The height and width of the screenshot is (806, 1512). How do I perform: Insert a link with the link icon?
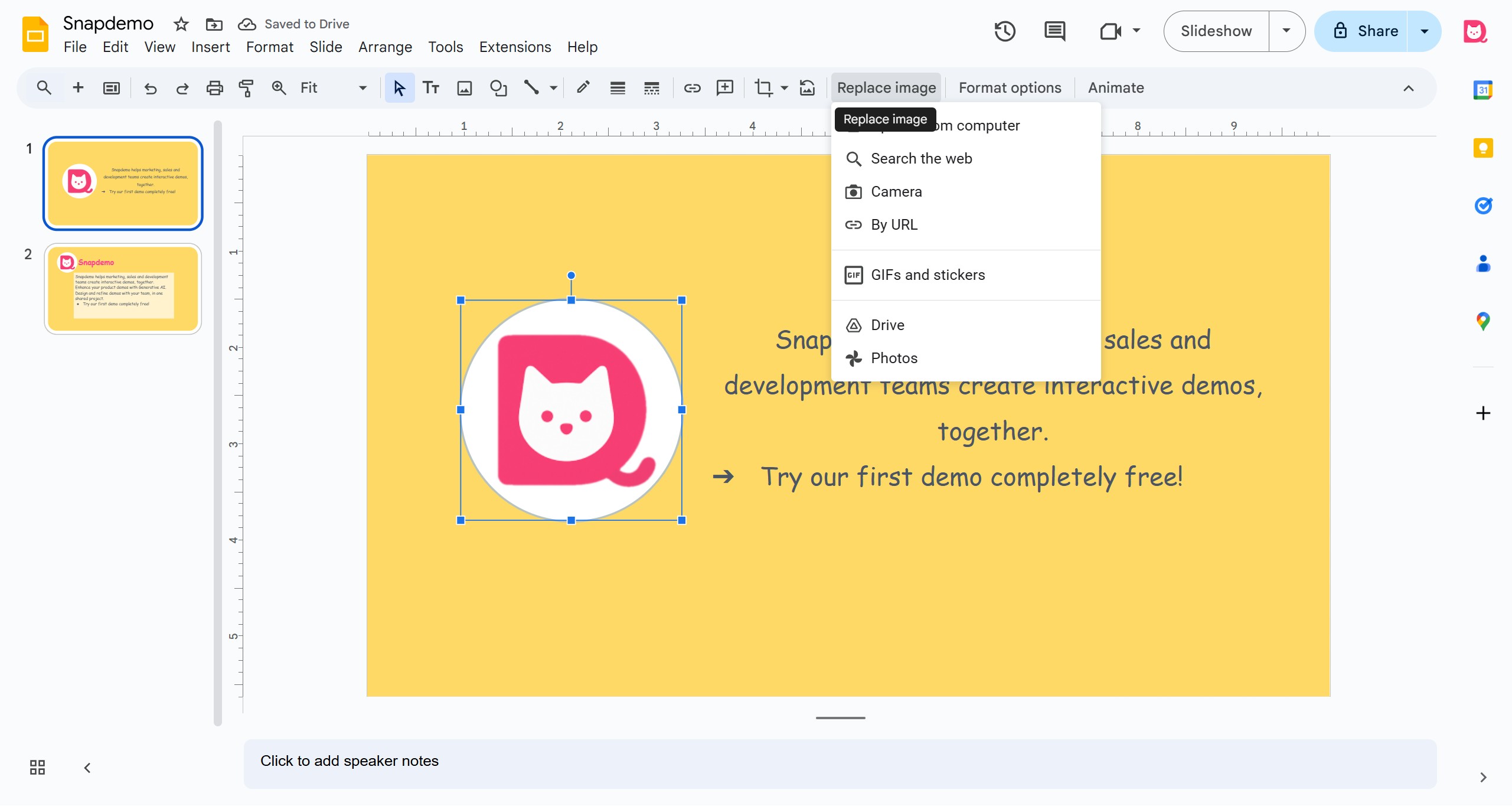(692, 88)
